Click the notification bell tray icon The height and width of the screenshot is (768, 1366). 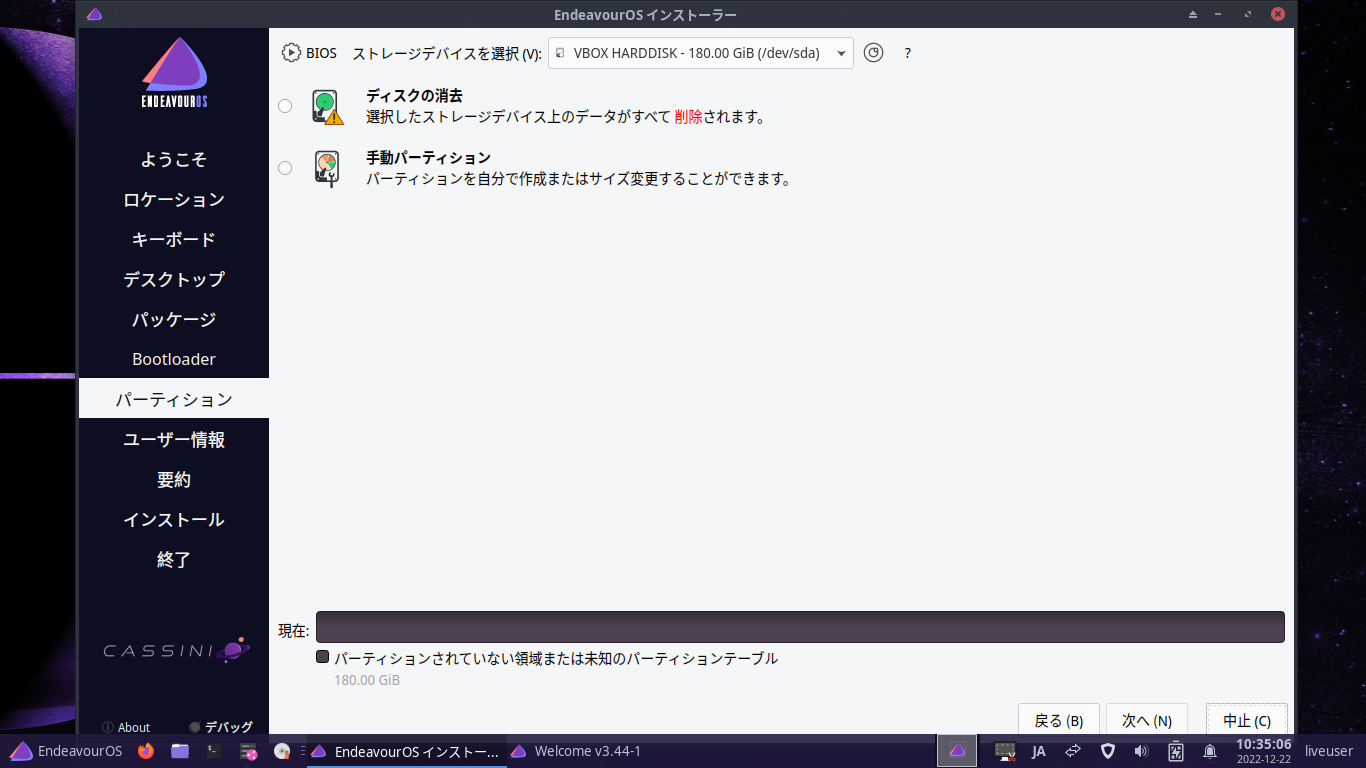point(1210,751)
